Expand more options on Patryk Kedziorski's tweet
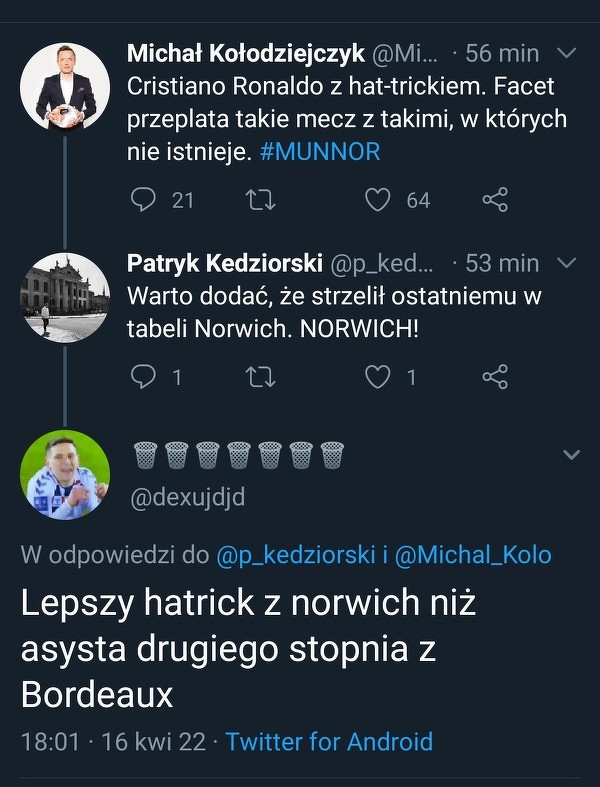Viewport: 600px width, 787px height. [x=565, y=263]
